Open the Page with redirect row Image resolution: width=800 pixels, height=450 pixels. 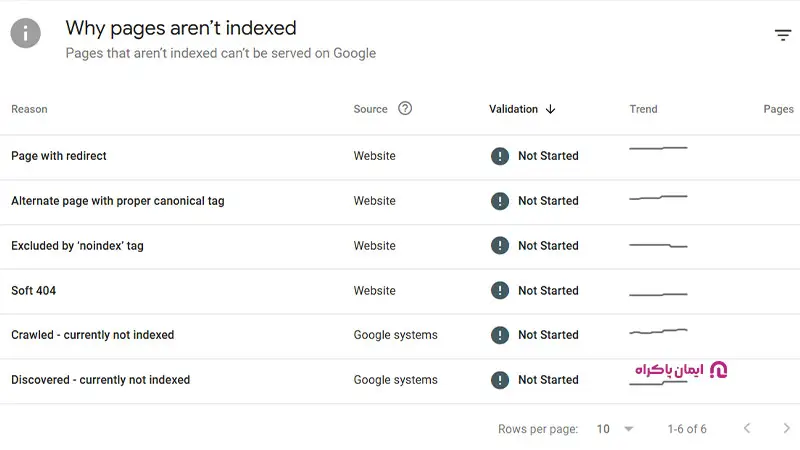click(x=59, y=156)
